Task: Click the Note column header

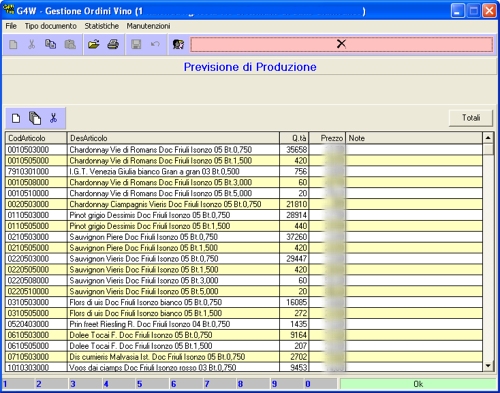Action: pyautogui.click(x=414, y=138)
